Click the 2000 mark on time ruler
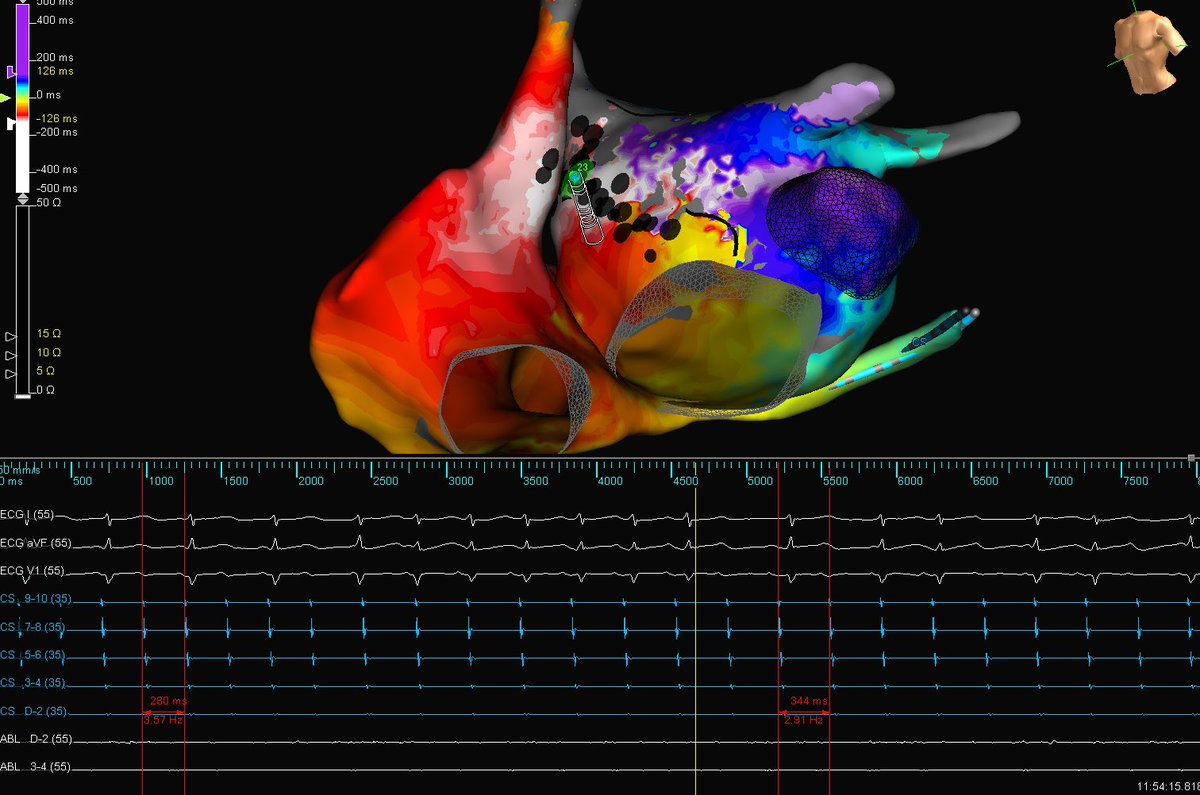The width and height of the screenshot is (1200, 795). coord(311,482)
